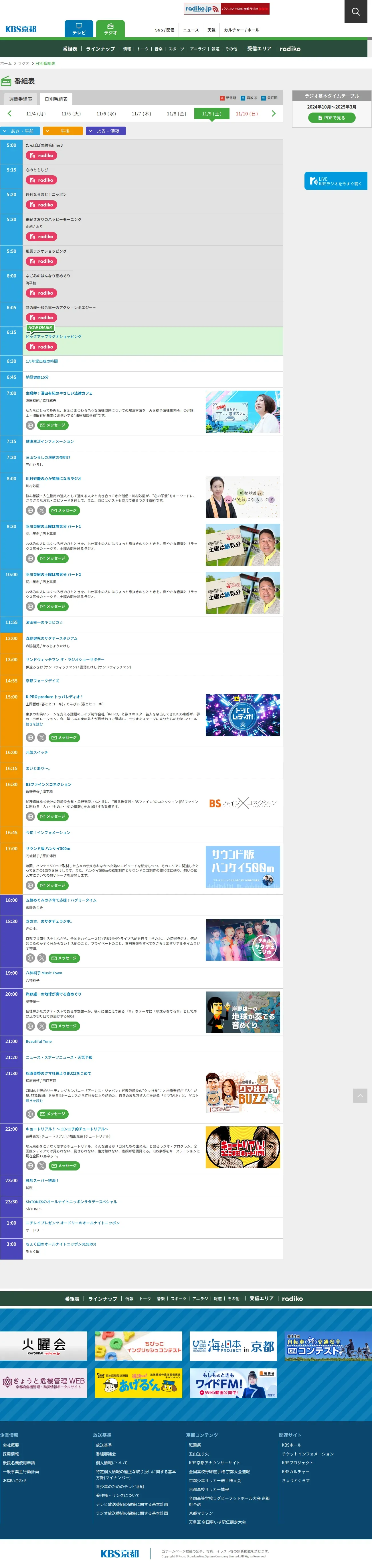
Task: Open globe icon for 土曜は旅気分 パート2
Action: (30, 607)
